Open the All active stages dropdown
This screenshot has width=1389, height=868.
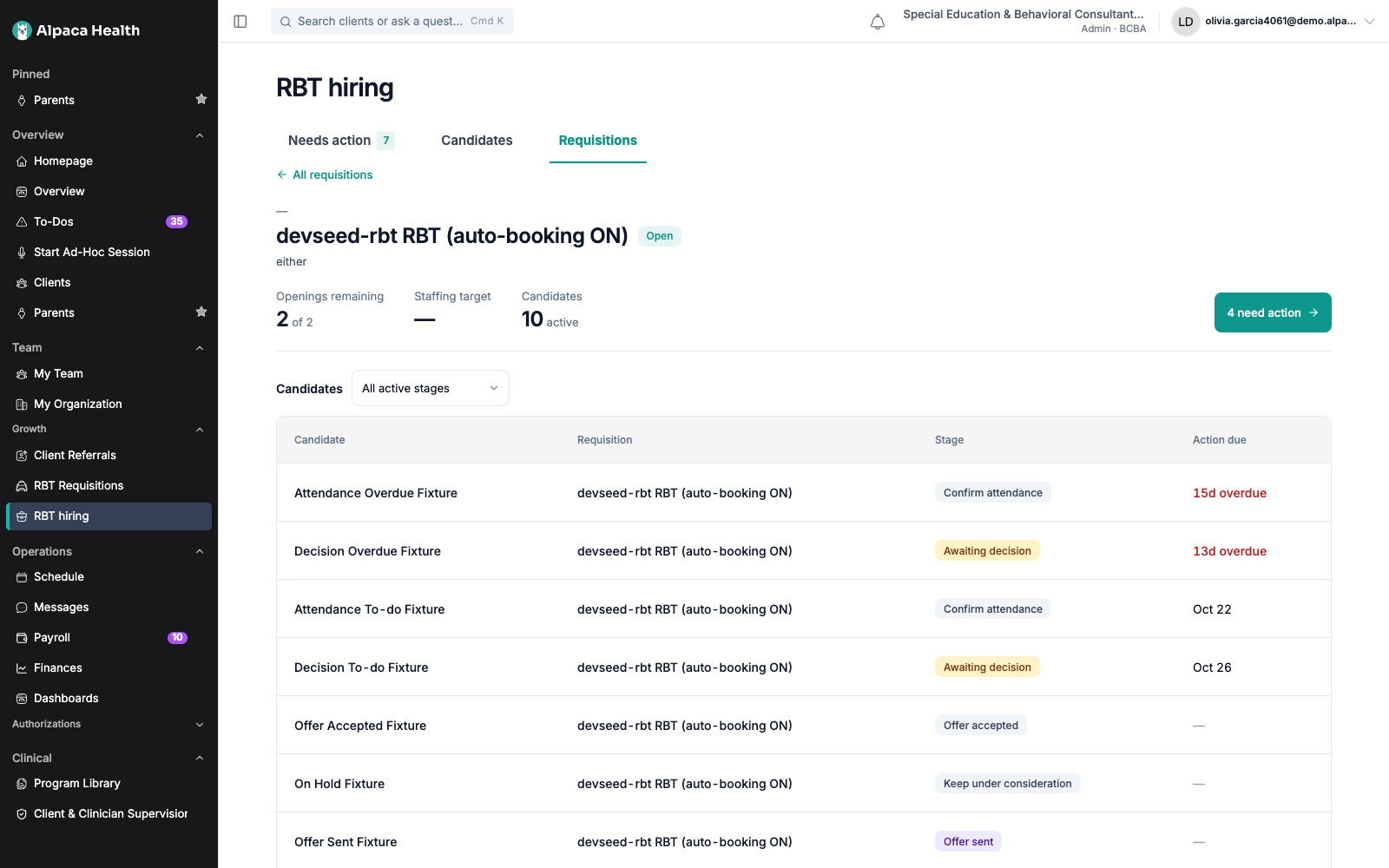coord(431,388)
